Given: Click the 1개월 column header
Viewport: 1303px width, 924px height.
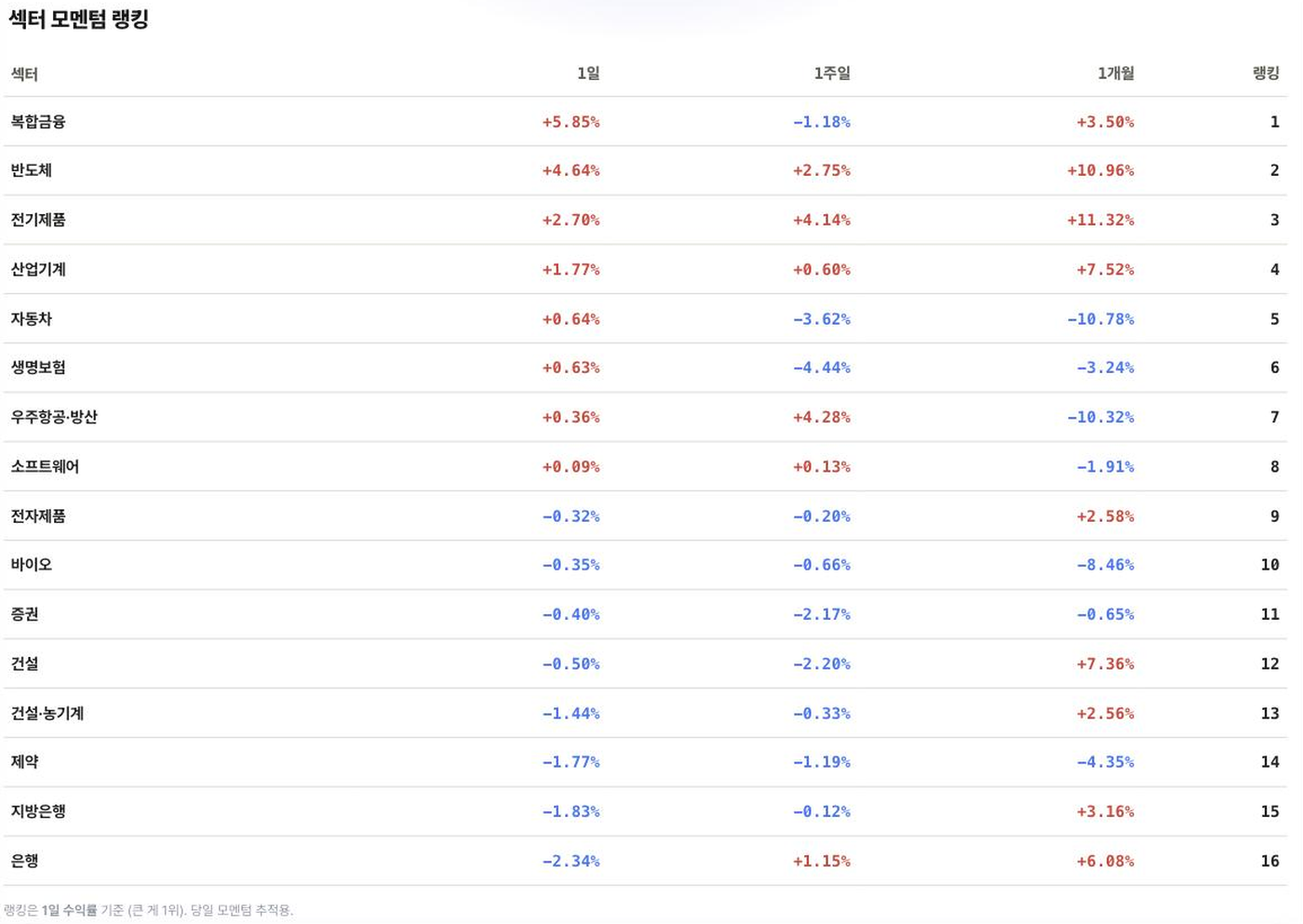Looking at the screenshot, I should 1116,74.
